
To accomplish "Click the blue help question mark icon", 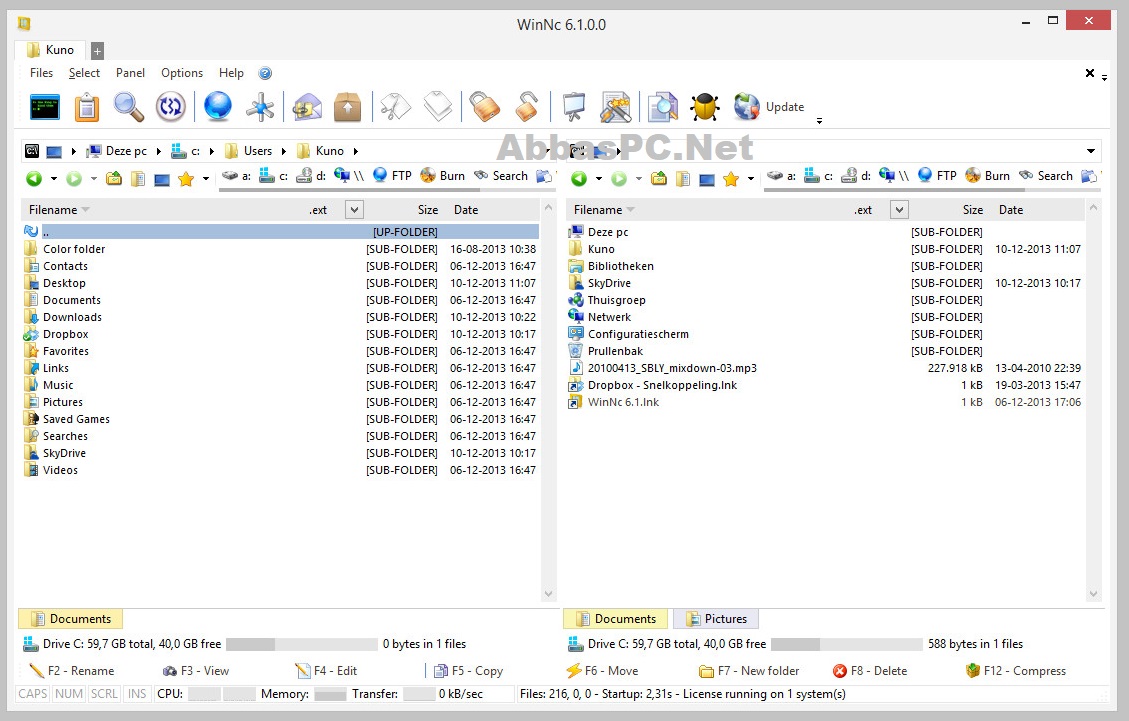I will coord(265,73).
